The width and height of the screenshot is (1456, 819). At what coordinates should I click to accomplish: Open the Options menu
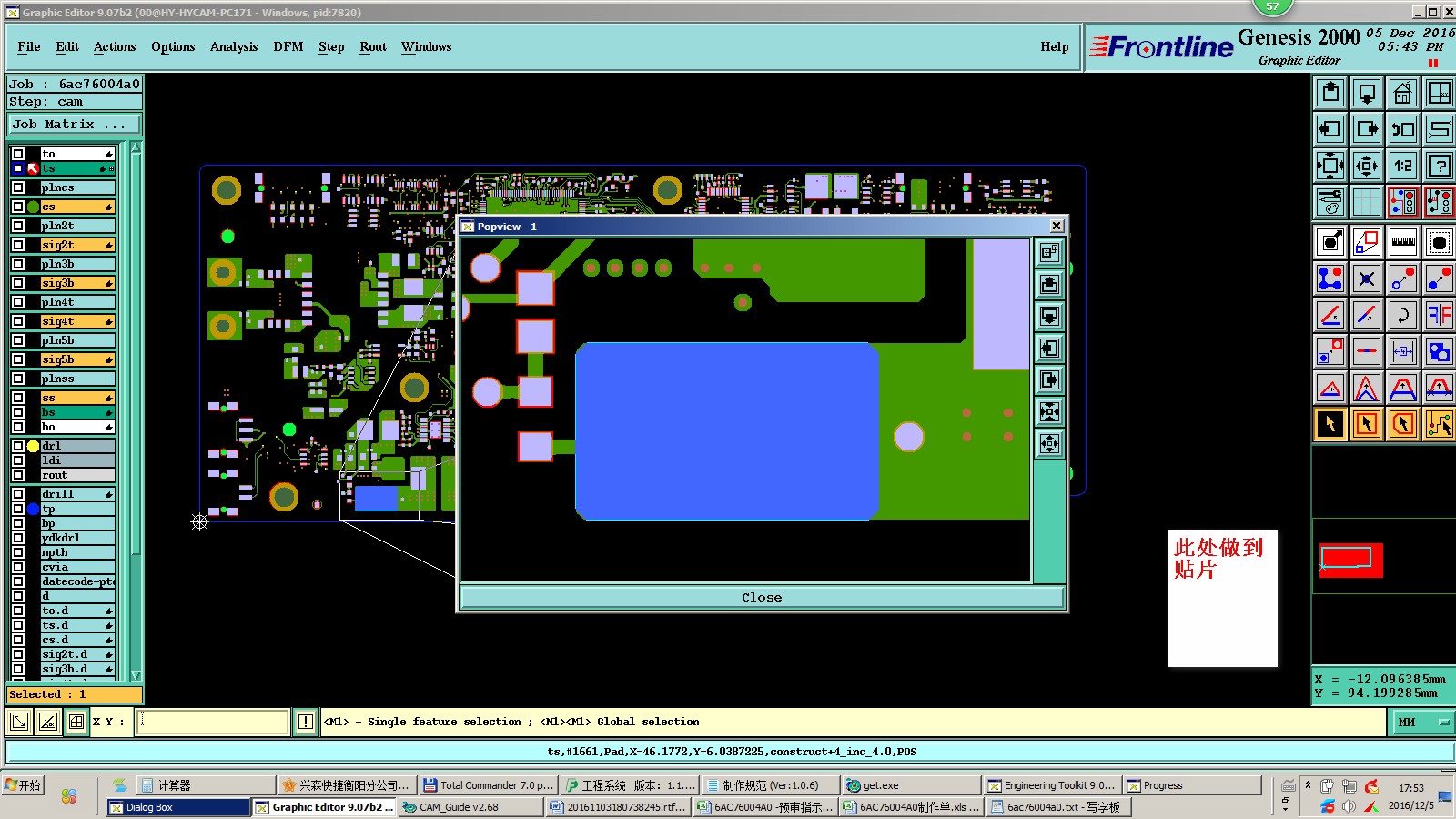[x=173, y=46]
